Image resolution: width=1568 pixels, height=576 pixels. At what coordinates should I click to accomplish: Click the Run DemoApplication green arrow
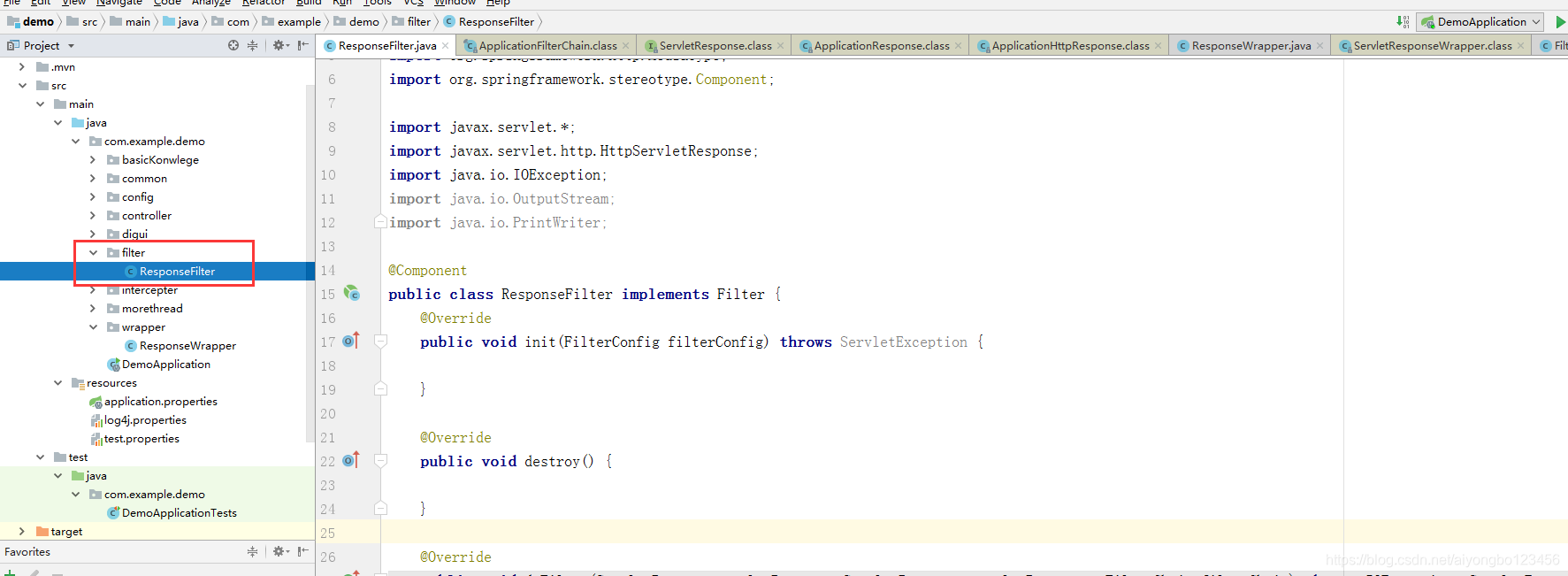tap(1561, 22)
